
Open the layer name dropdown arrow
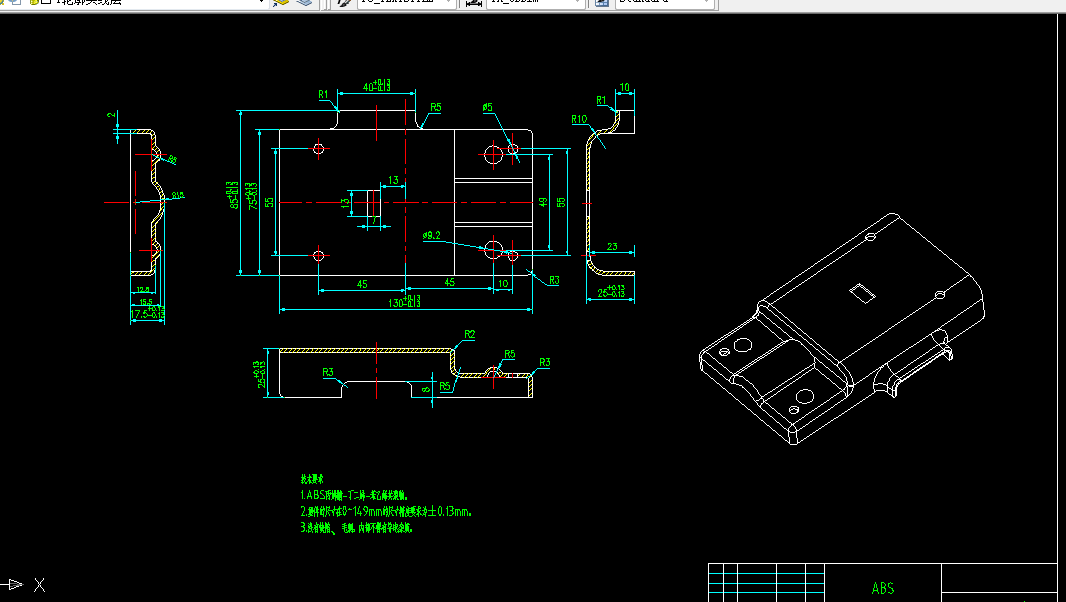click(x=261, y=3)
